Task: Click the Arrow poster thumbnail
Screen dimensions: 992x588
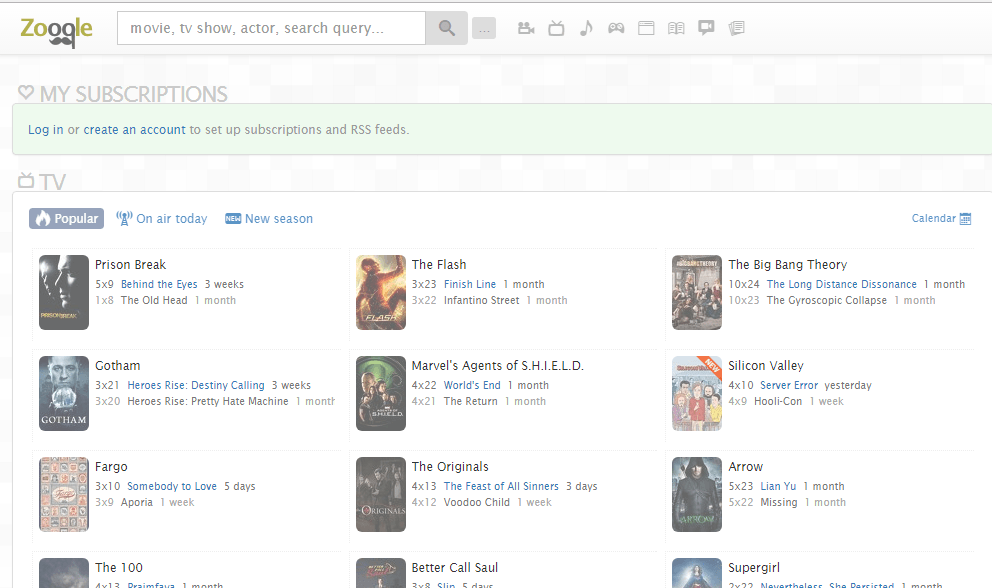Action: tap(697, 494)
